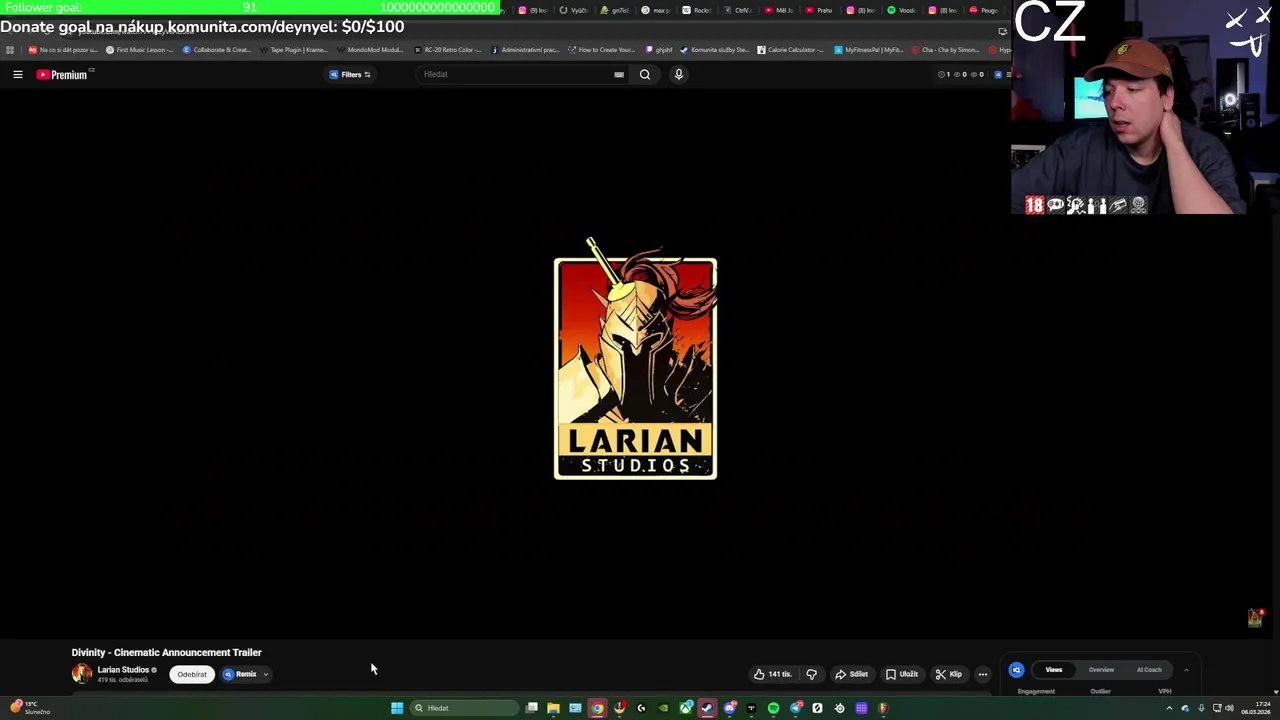
Task: Select the Outlier metric label
Action: (1100, 691)
